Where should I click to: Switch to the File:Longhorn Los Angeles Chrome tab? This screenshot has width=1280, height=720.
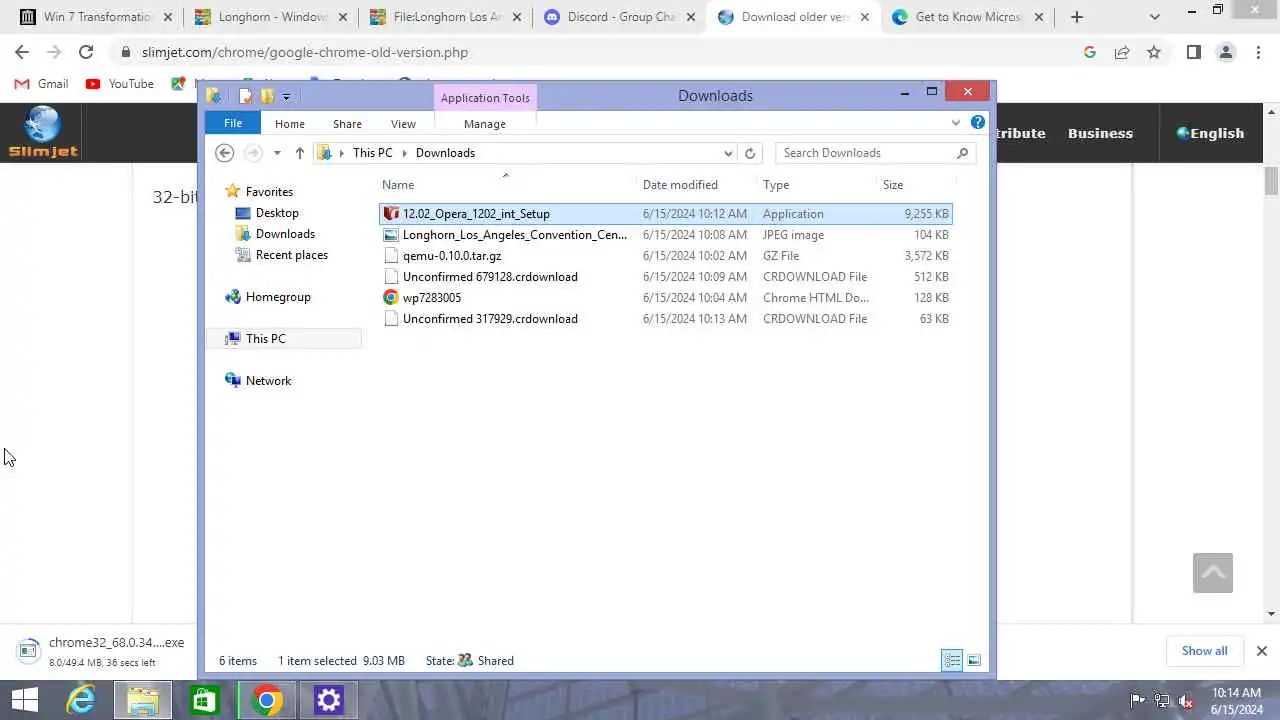point(446,17)
